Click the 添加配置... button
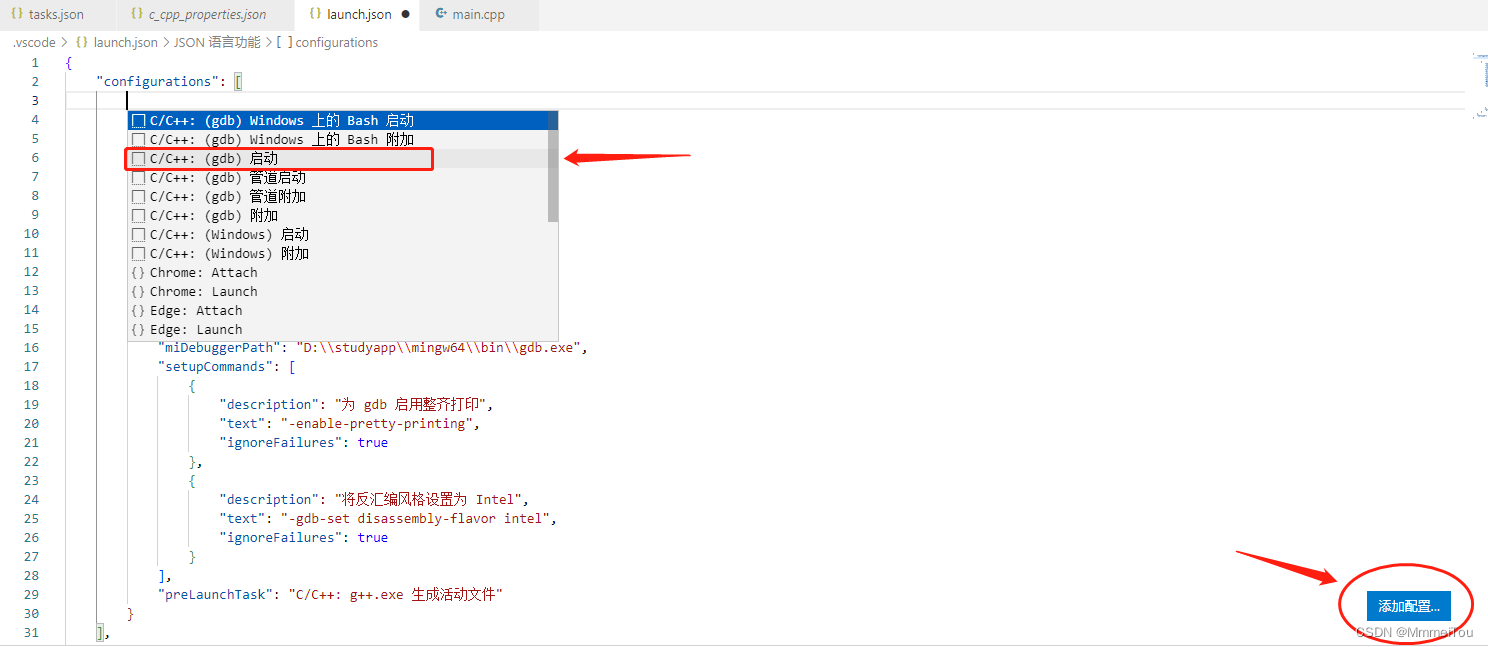 click(1408, 606)
